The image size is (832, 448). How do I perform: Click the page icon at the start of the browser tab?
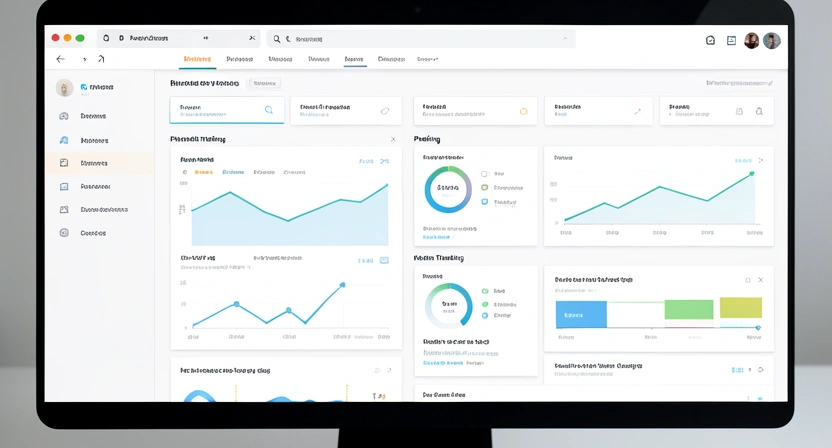coord(106,38)
